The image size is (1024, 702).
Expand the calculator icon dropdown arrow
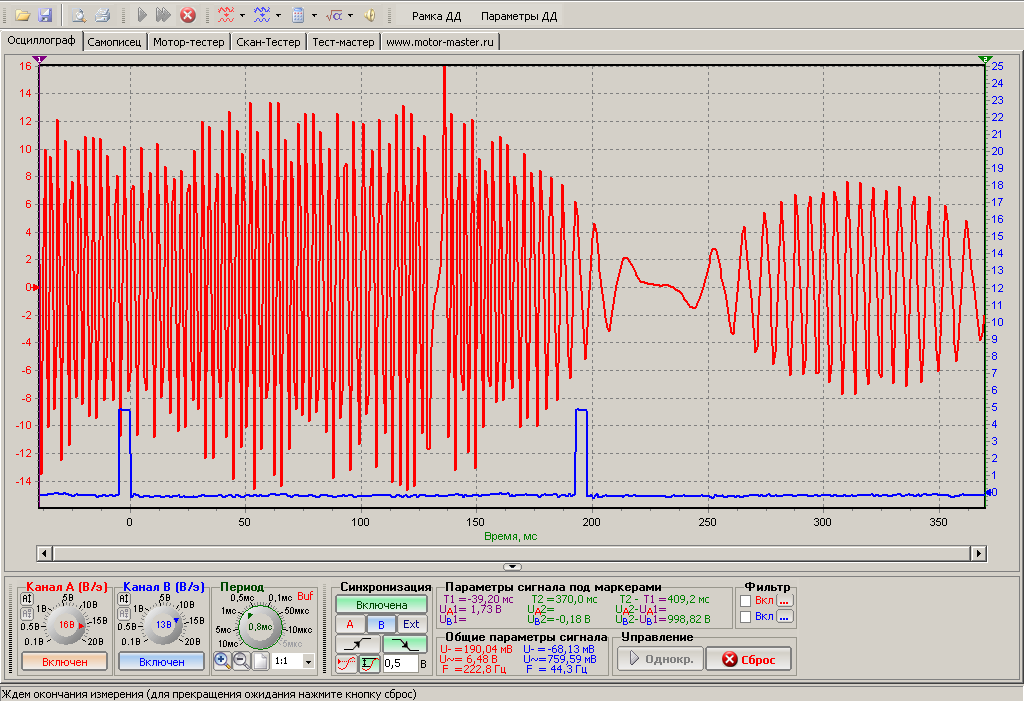tap(314, 16)
